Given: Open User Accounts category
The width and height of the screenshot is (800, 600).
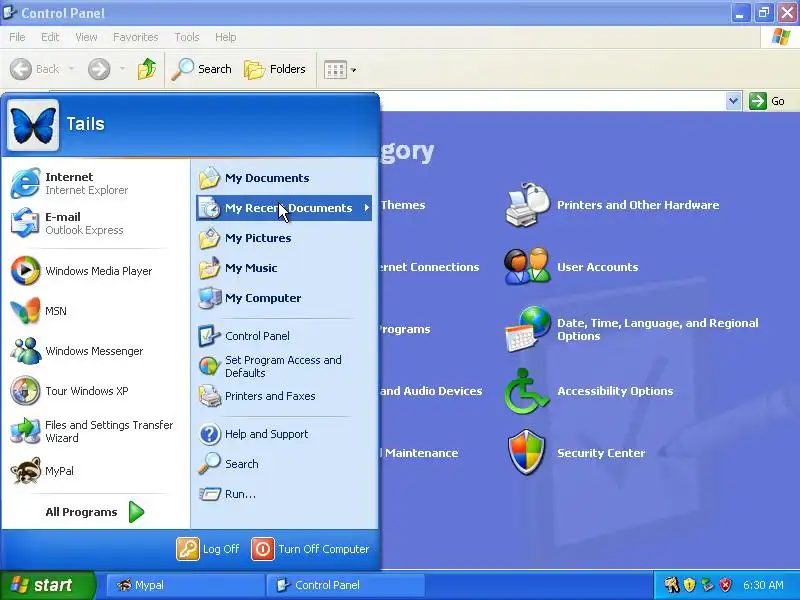Looking at the screenshot, I should (x=570, y=267).
